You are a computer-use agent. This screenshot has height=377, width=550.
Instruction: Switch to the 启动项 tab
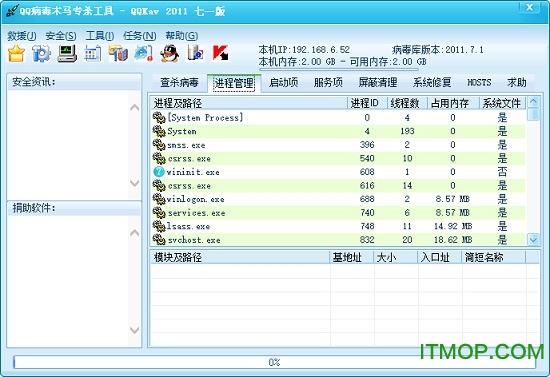(x=283, y=83)
